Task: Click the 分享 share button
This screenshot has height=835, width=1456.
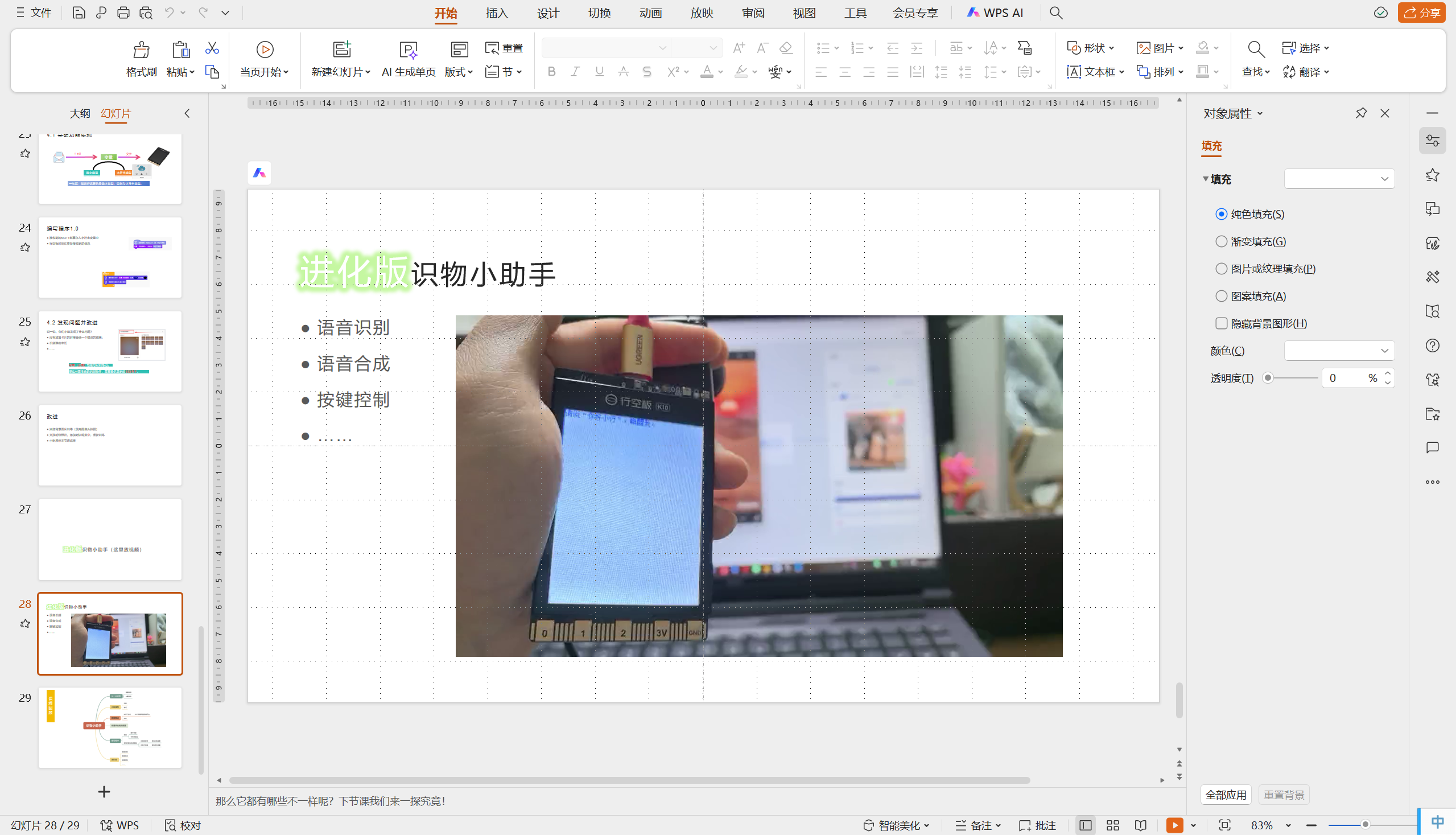Action: point(1421,13)
